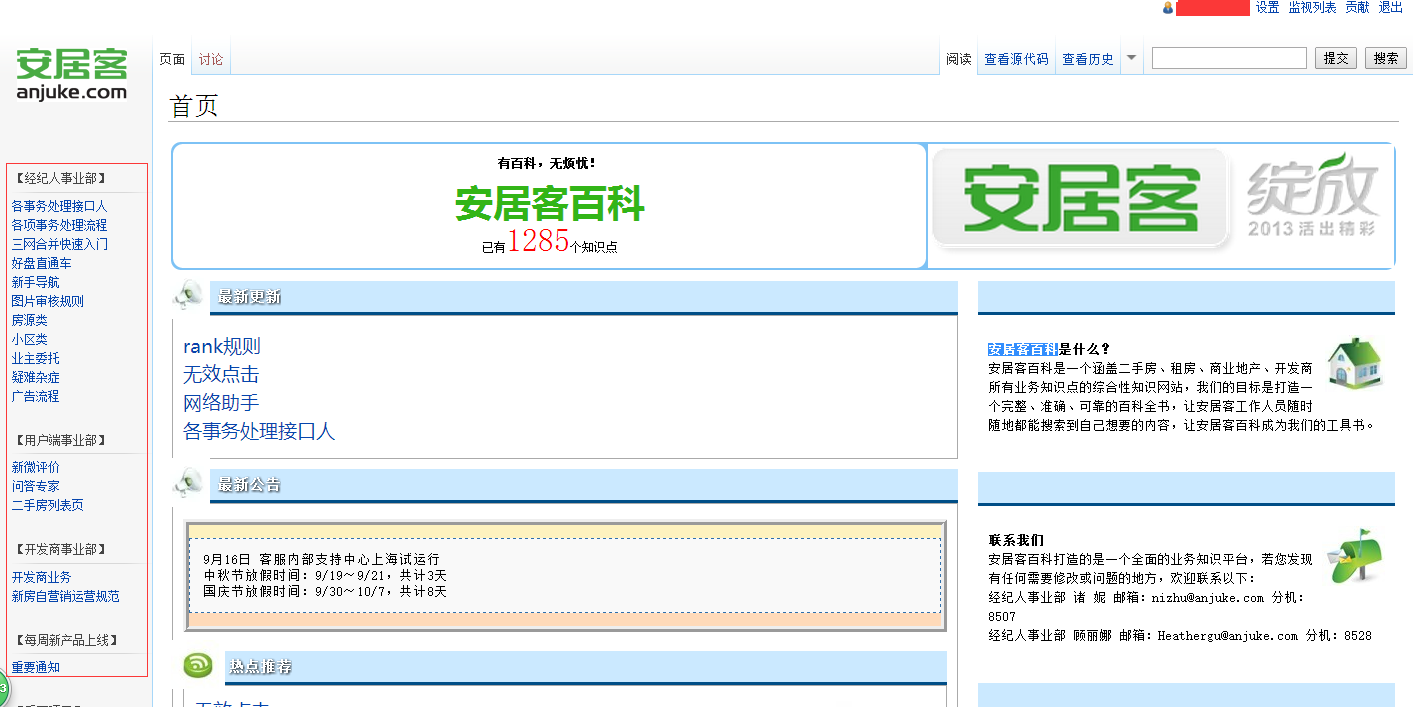The height and width of the screenshot is (707, 1413).
Task: Focus the wiki search input field
Action: point(1229,58)
